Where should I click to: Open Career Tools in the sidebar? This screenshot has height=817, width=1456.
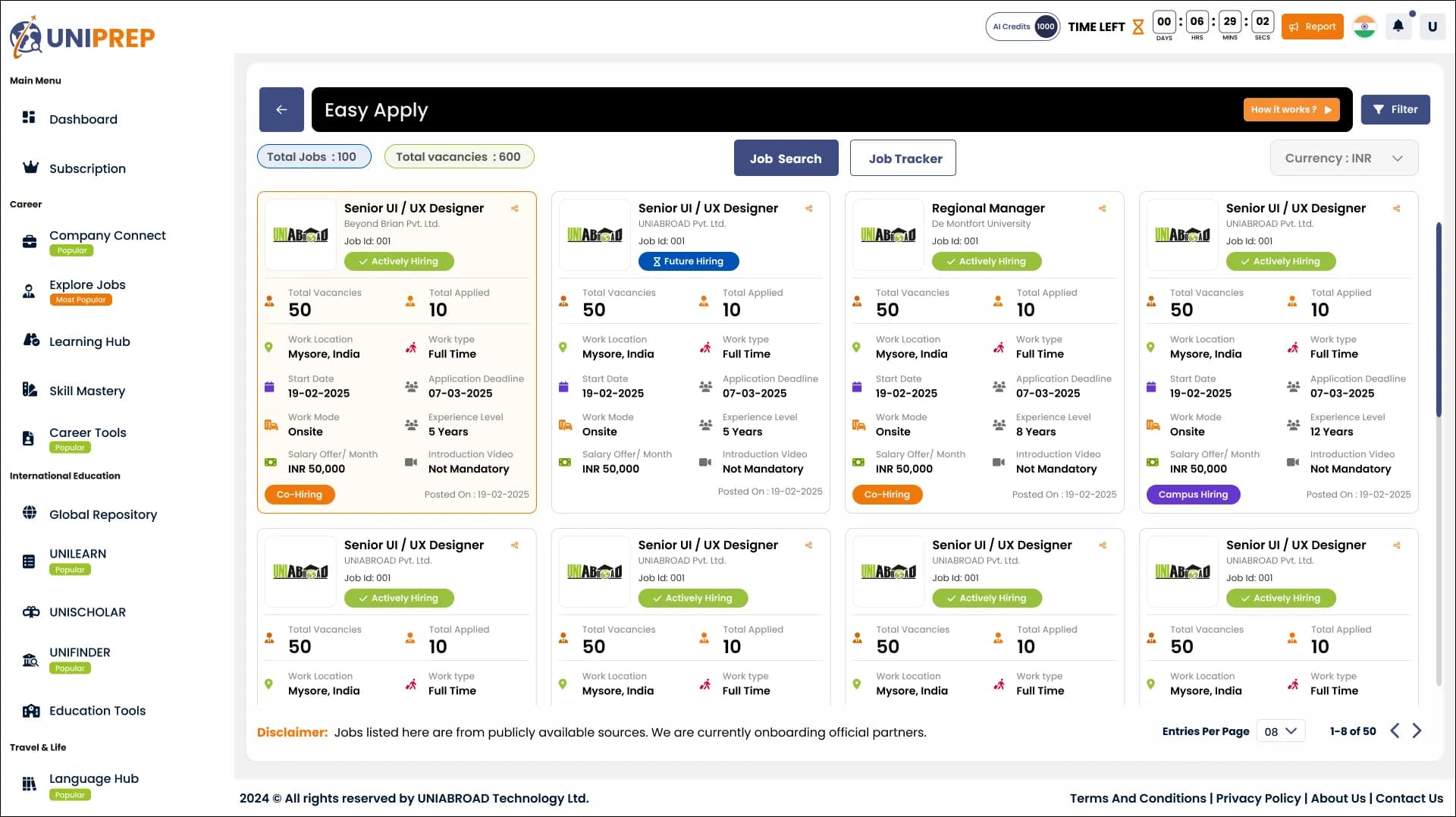[88, 433]
